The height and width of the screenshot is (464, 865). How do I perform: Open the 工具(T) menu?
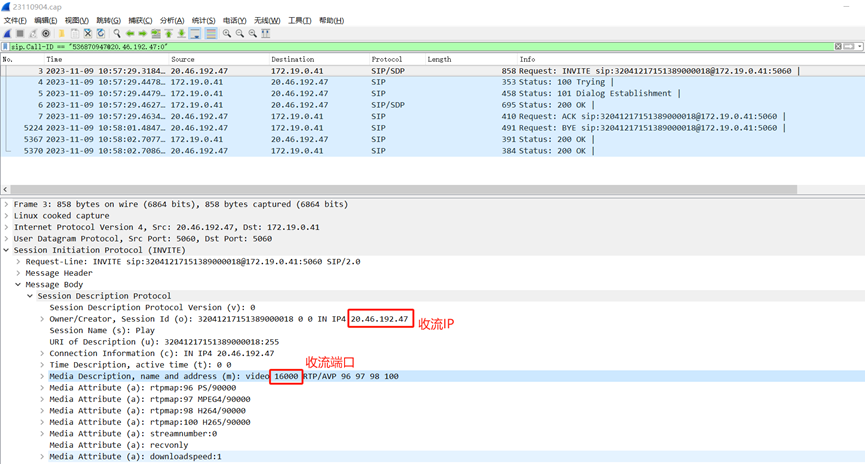click(x=300, y=20)
